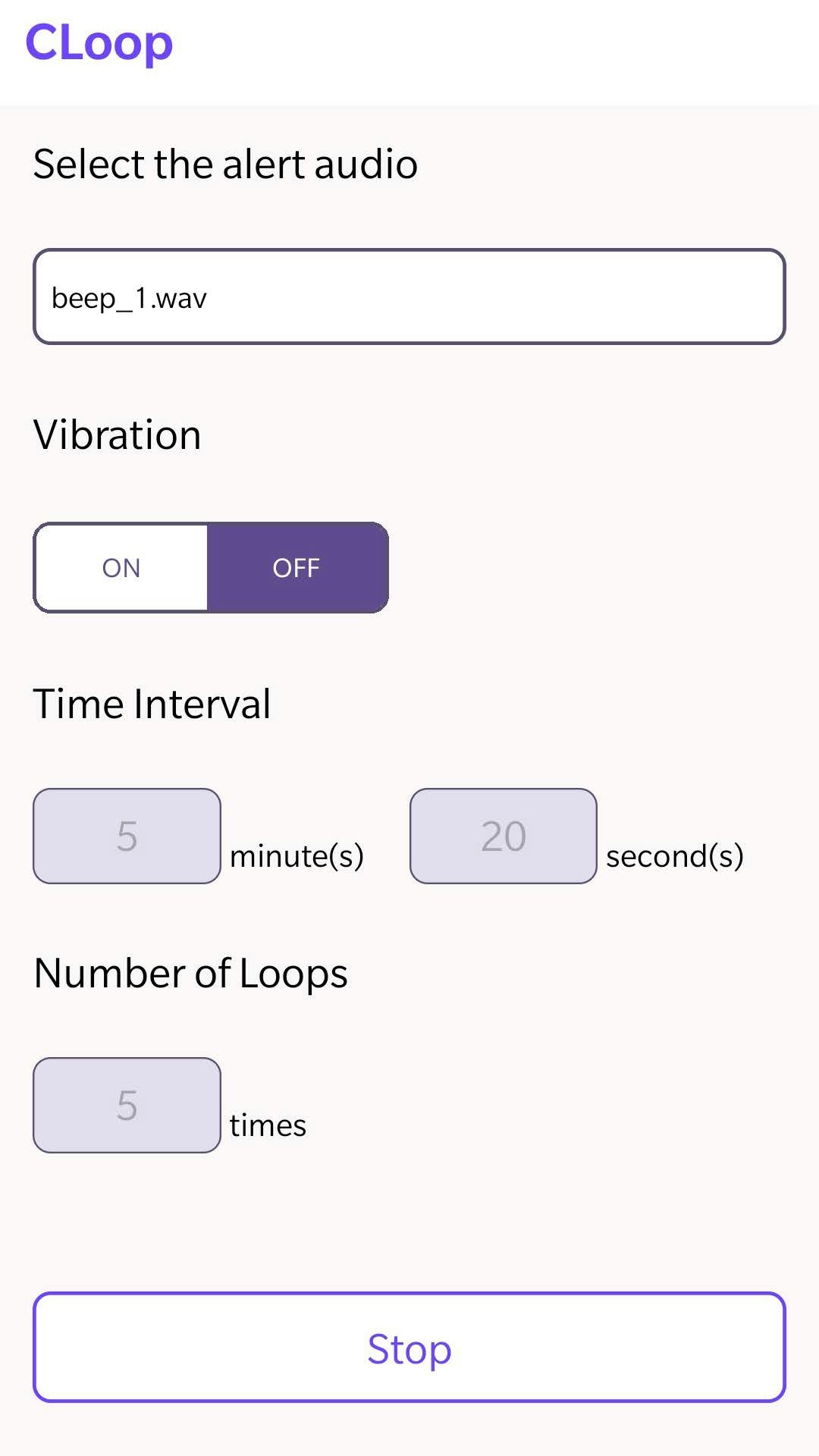Select the times field under Number of Loops
The width and height of the screenshot is (819, 1456).
pos(127,1106)
